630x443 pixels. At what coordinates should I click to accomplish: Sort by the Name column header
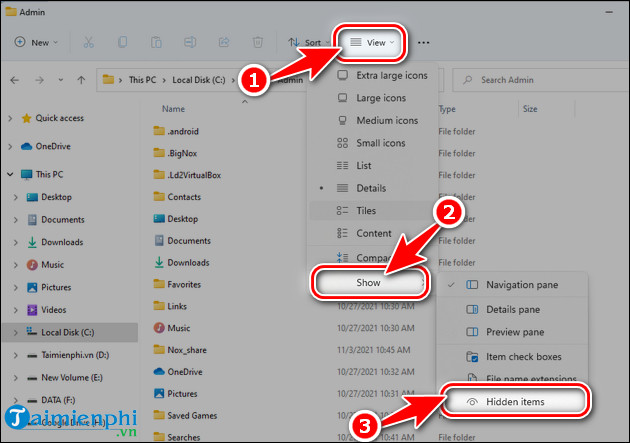click(x=173, y=109)
